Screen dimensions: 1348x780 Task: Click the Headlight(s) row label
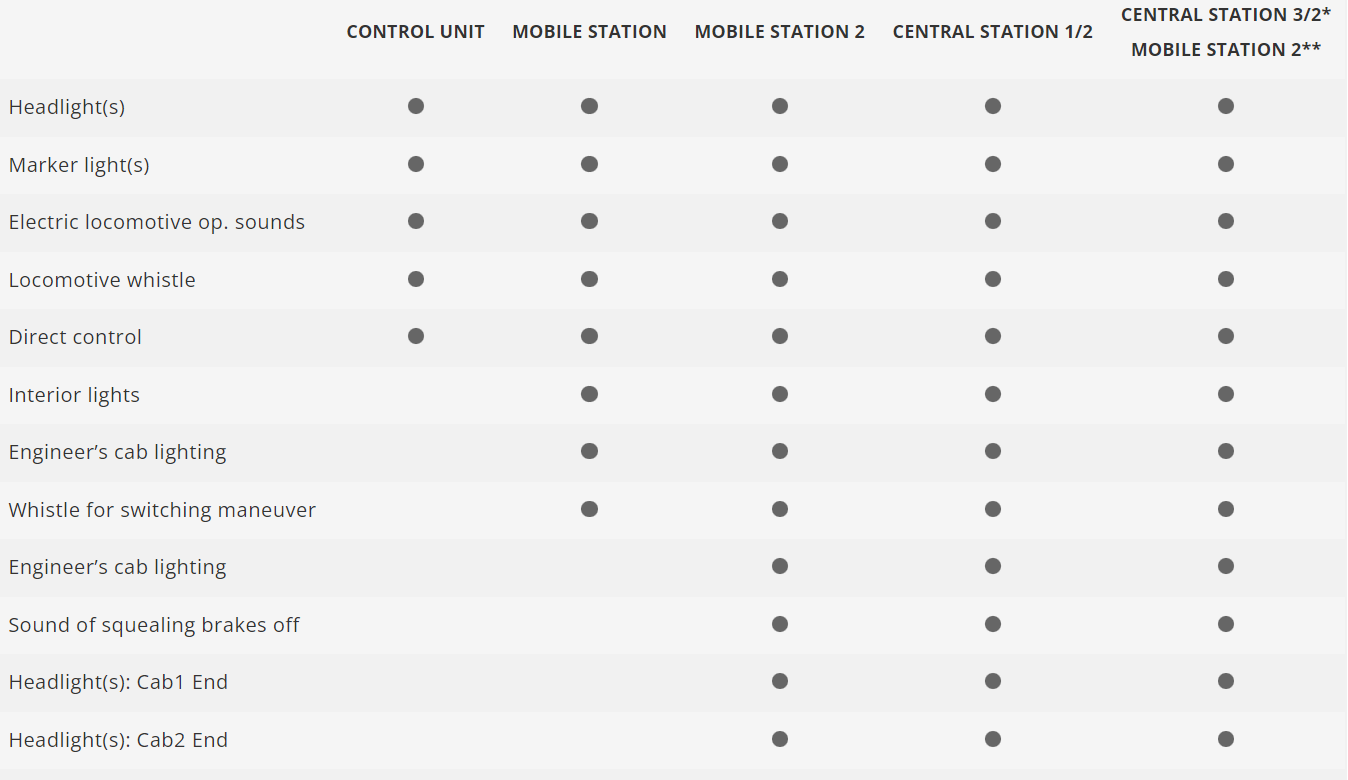coord(67,107)
